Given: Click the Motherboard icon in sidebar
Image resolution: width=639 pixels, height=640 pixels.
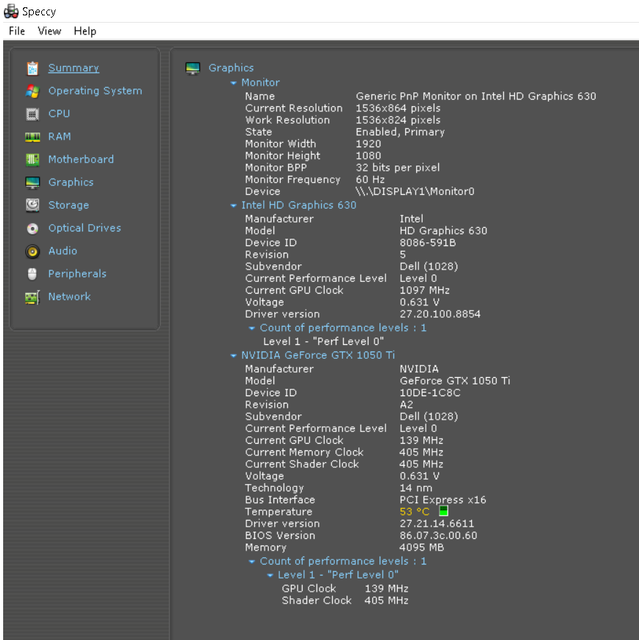Looking at the screenshot, I should click(33, 160).
